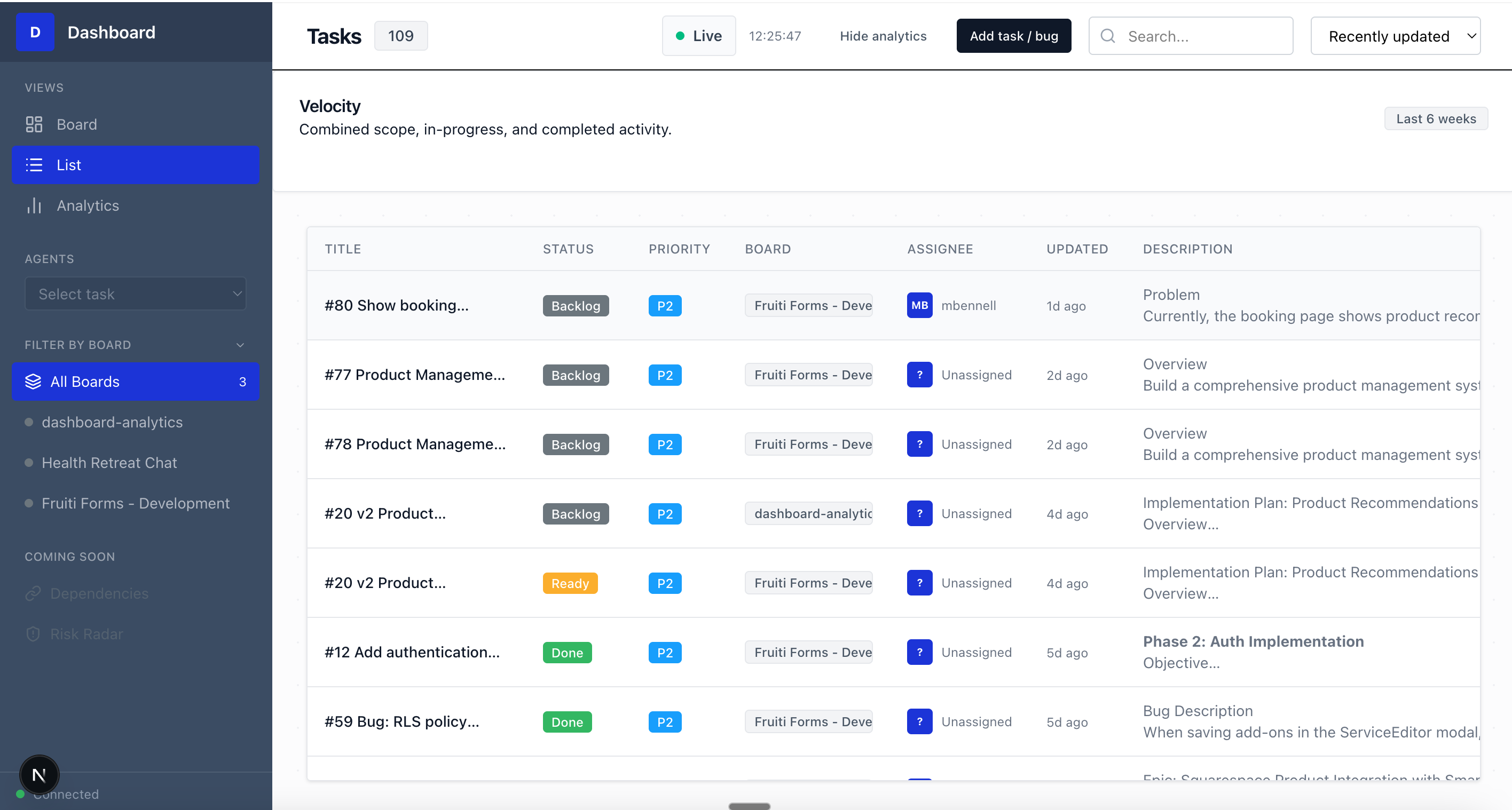The image size is (1512, 810).
Task: Open the Select task dropdown
Action: click(136, 294)
